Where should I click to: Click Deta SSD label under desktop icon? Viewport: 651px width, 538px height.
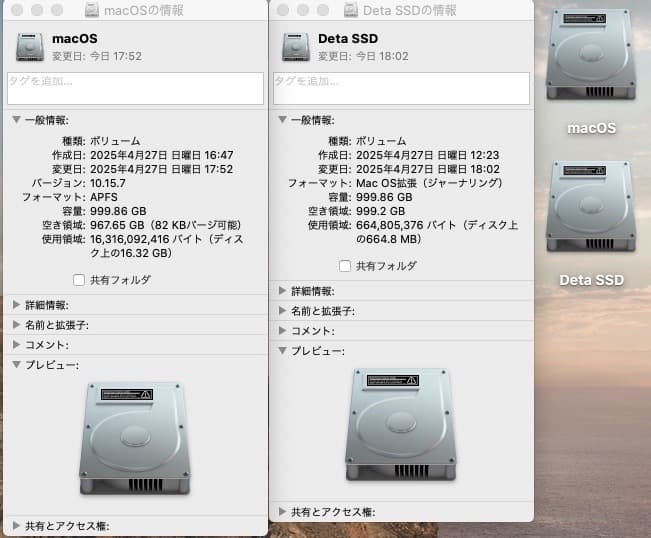[x=592, y=280]
